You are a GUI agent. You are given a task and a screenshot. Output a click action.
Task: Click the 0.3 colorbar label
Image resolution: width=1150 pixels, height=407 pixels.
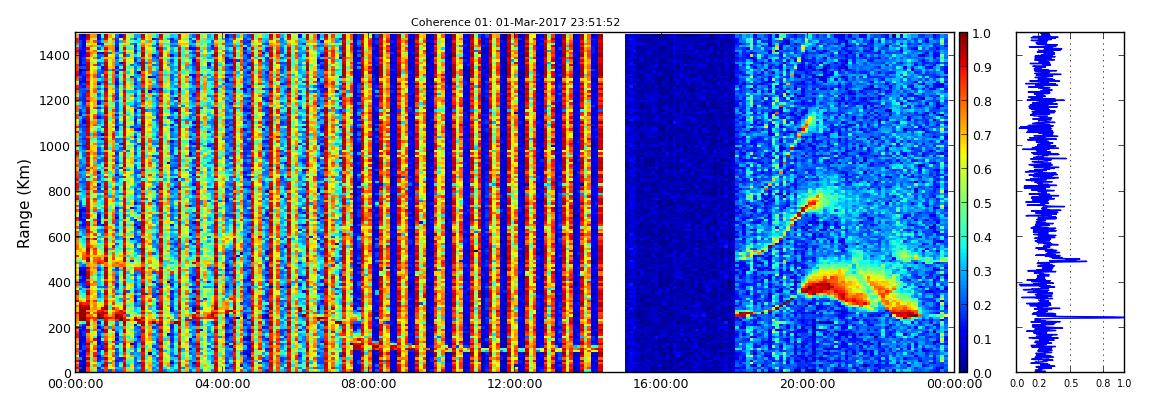coord(981,271)
